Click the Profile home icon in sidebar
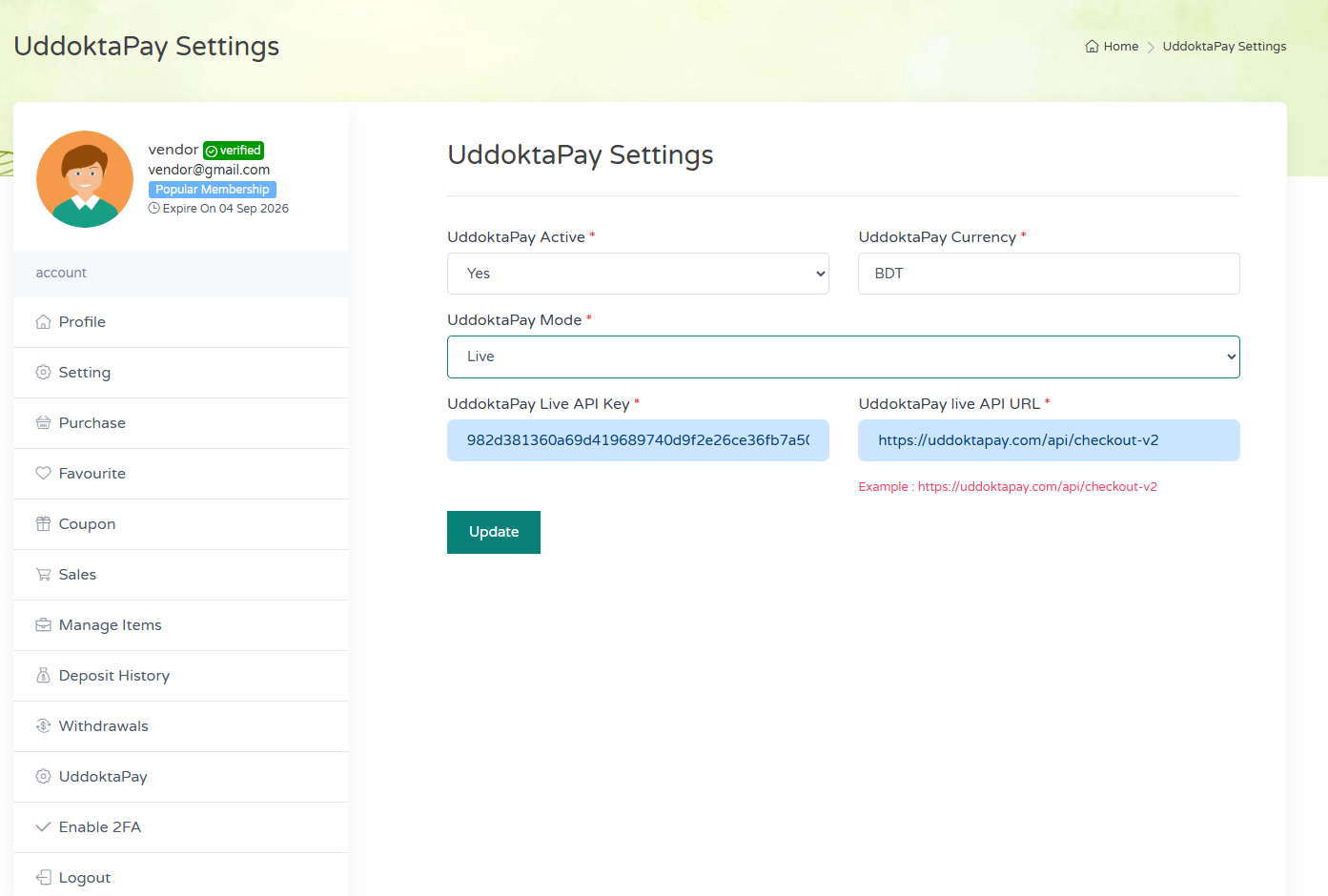Screen dimensions: 1328x896 43,321
